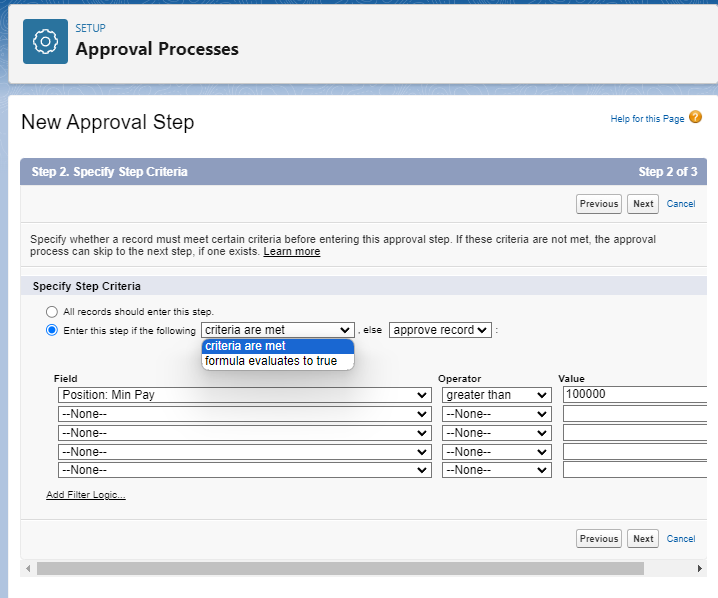Click the Setup gear icon

coord(45,42)
